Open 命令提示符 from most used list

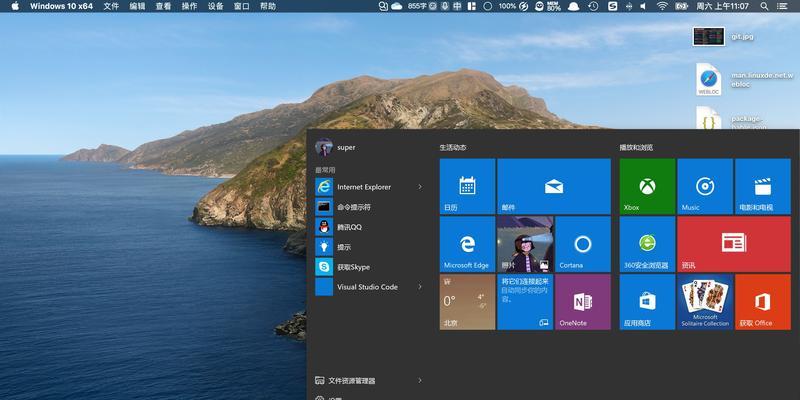(x=369, y=207)
